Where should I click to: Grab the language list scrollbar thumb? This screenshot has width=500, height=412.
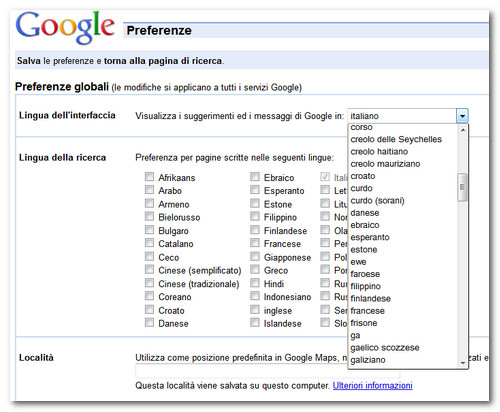click(x=462, y=187)
